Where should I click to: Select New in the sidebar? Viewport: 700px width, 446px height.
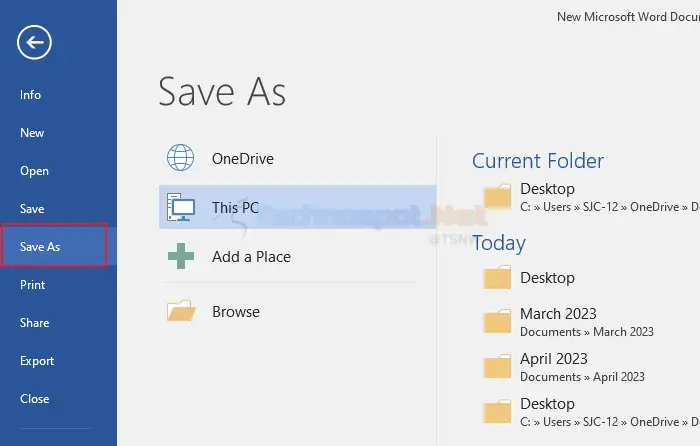pos(32,133)
